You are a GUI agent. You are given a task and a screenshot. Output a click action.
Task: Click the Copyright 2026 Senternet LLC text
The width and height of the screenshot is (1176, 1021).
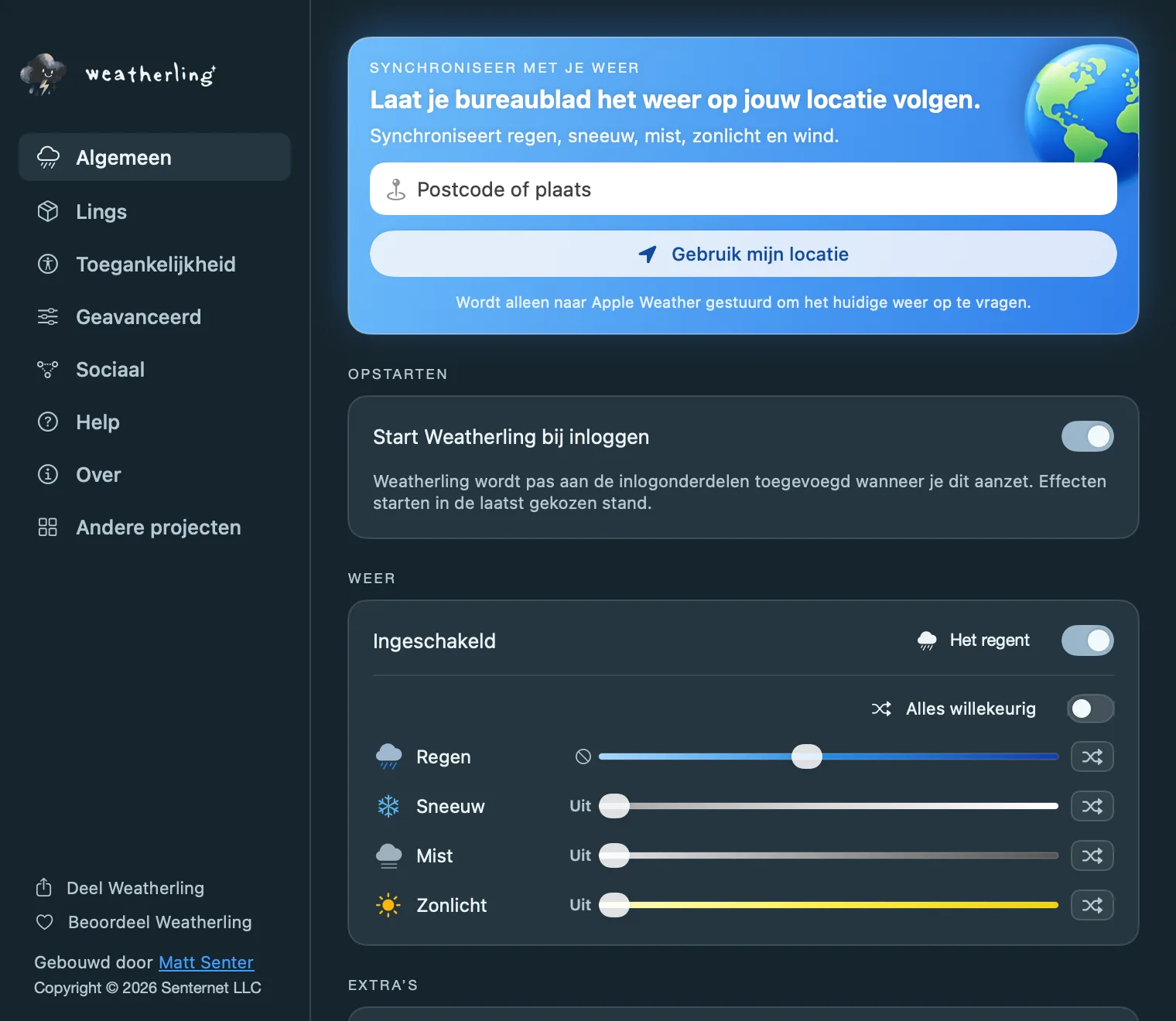point(148,988)
